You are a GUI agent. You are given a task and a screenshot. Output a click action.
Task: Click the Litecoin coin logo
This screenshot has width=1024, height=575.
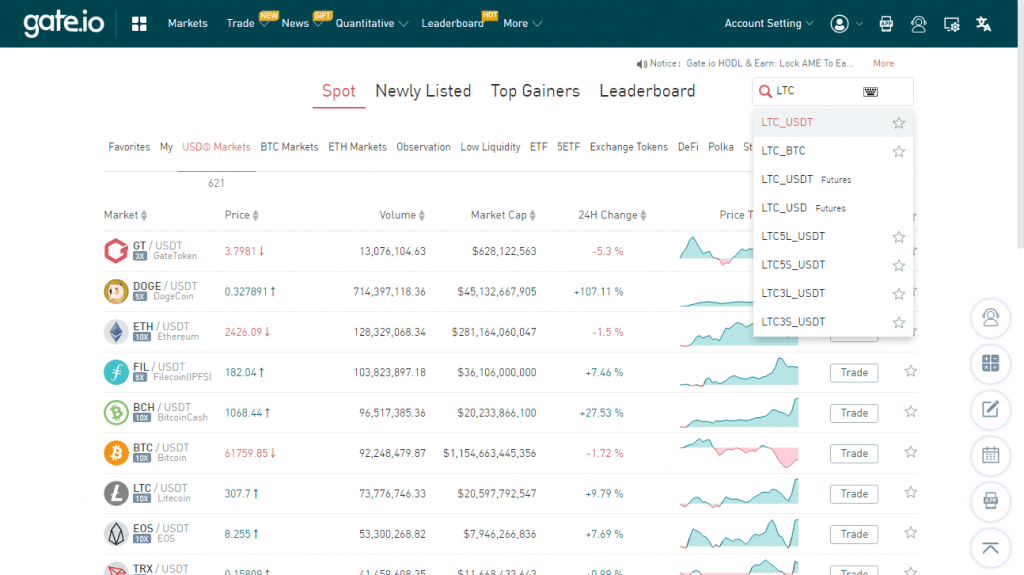[116, 493]
